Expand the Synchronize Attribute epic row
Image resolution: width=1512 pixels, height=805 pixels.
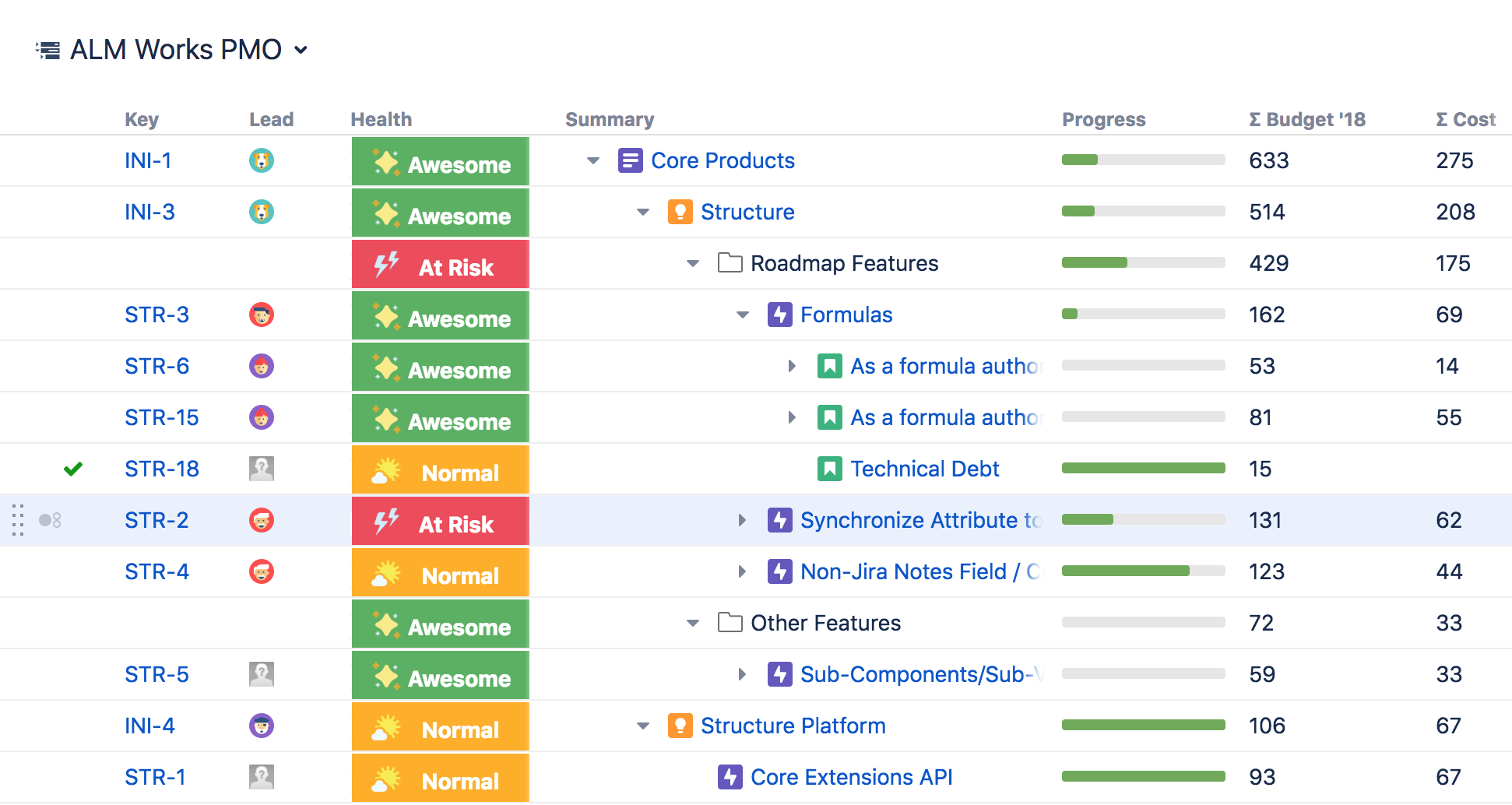[x=742, y=520]
